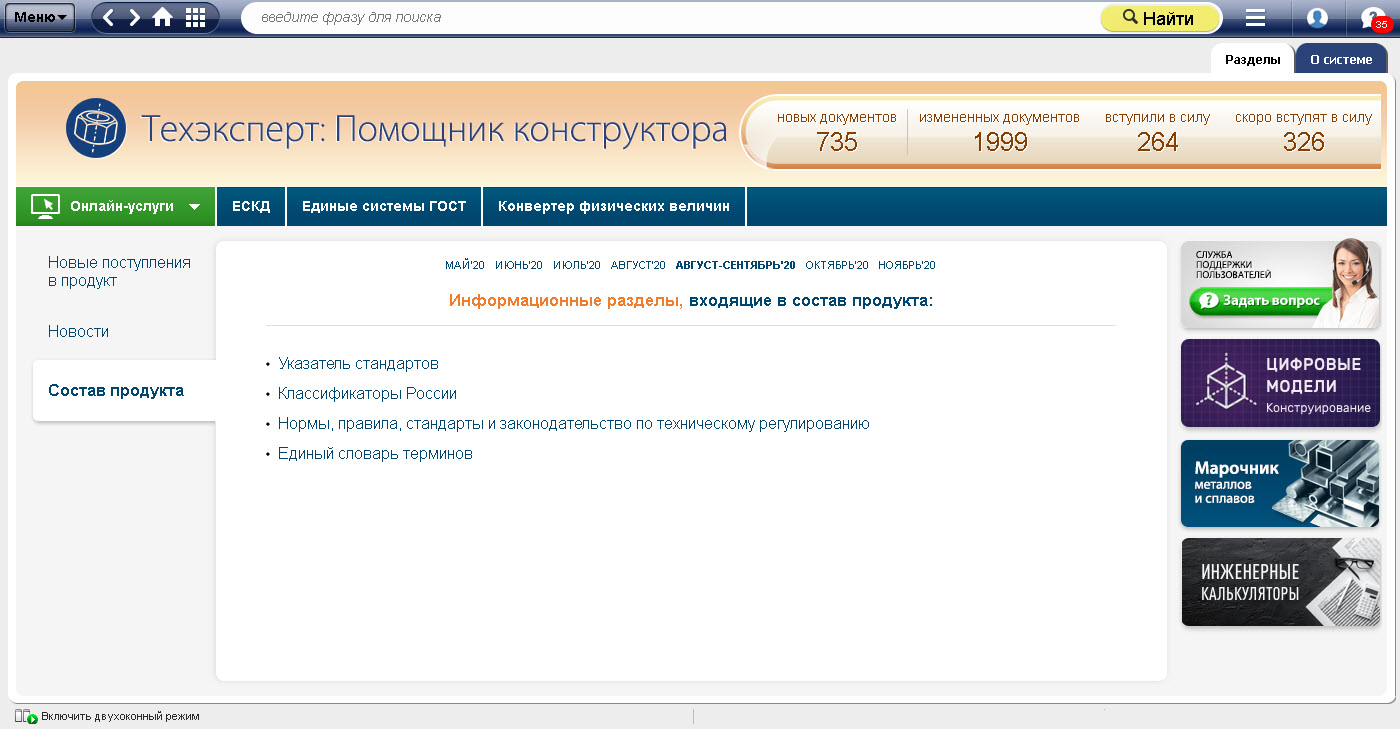Go back with the left arrow
Image resolution: width=1400 pixels, height=729 pixels.
point(109,17)
